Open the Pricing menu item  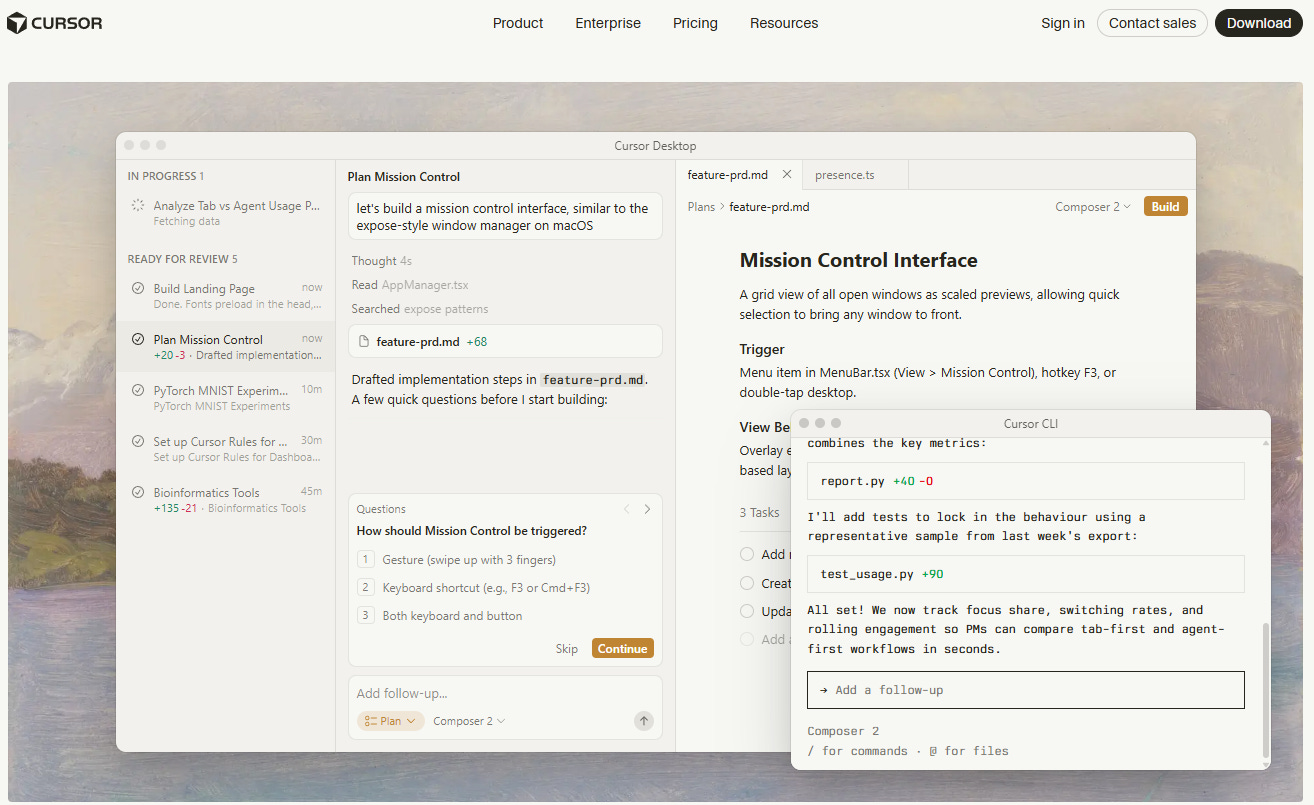pos(695,23)
